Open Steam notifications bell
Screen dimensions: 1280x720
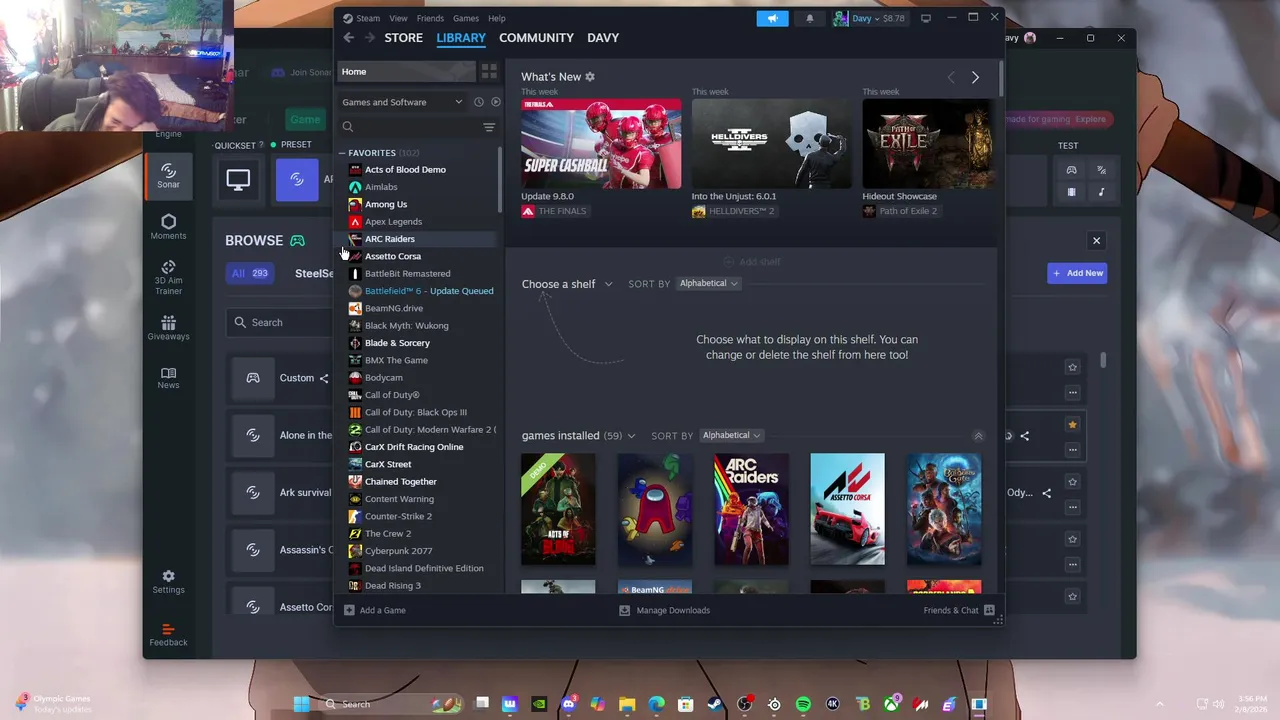click(810, 18)
